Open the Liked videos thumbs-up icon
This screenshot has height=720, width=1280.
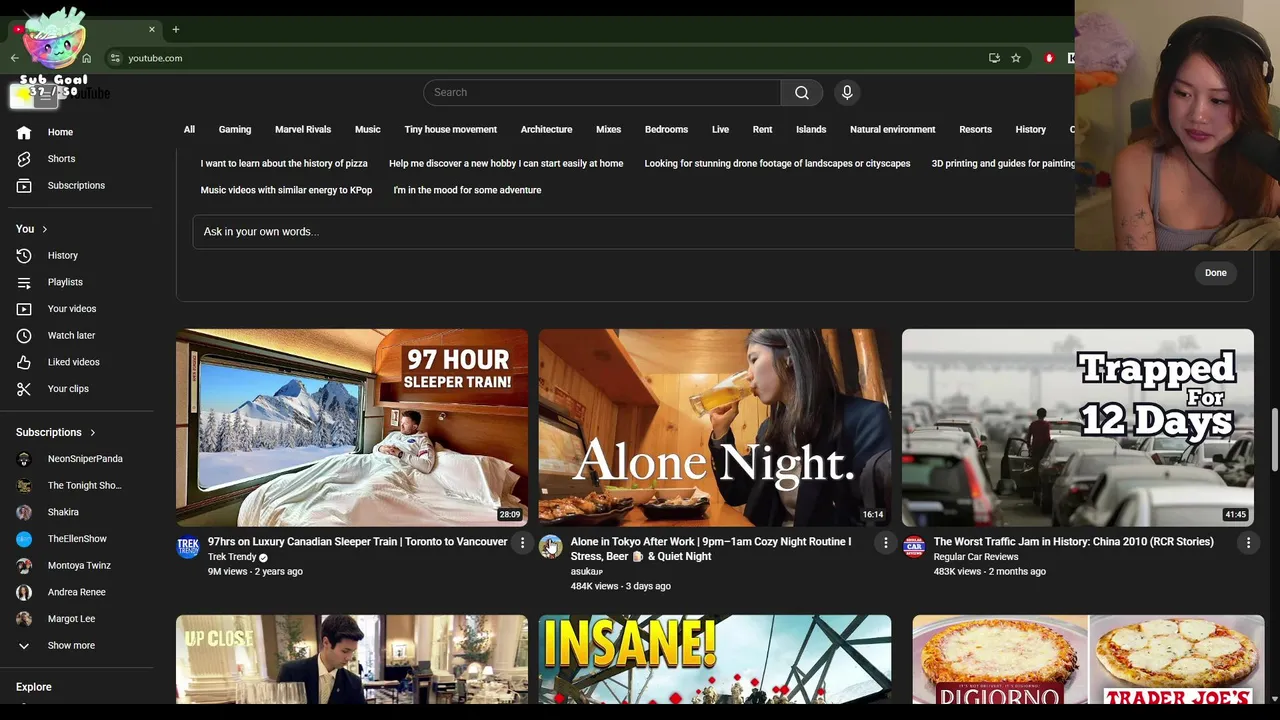(24, 362)
